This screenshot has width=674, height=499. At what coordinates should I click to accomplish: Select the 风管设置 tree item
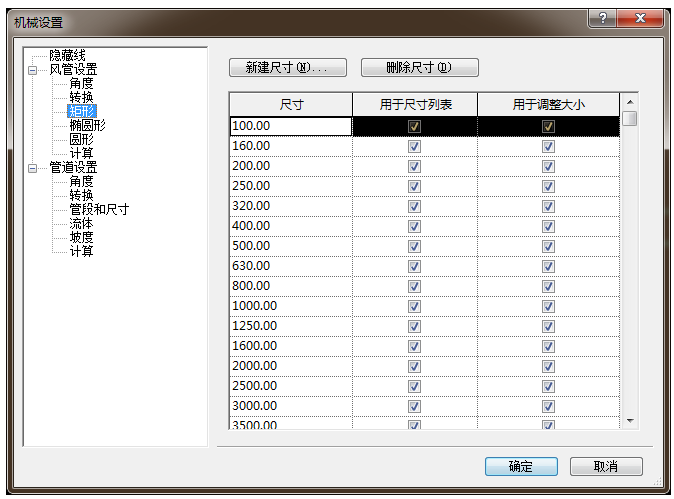pos(73,70)
